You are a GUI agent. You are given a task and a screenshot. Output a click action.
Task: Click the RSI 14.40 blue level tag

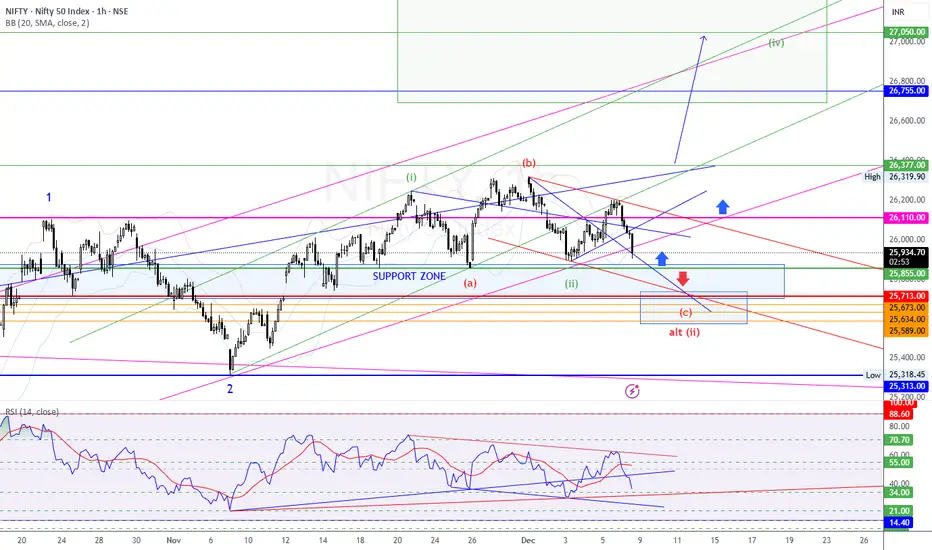pos(899,523)
